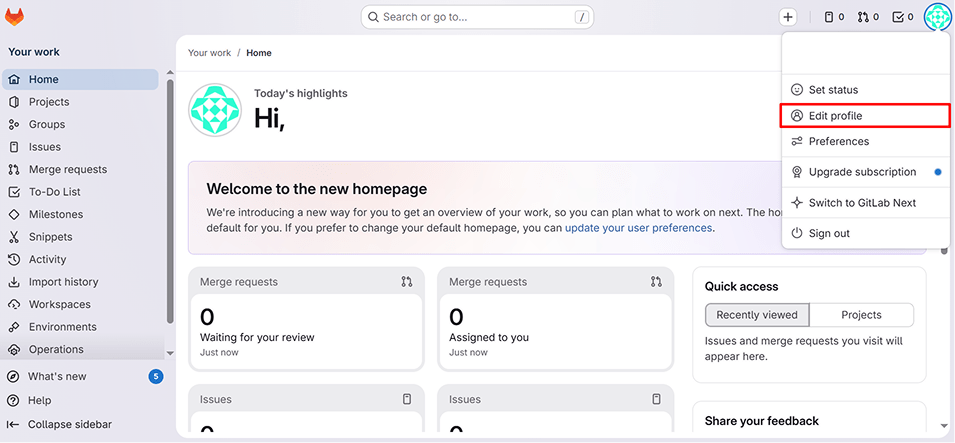Screen dimensions: 955x443
Task: Open the create new plus button
Action: [x=788, y=17]
